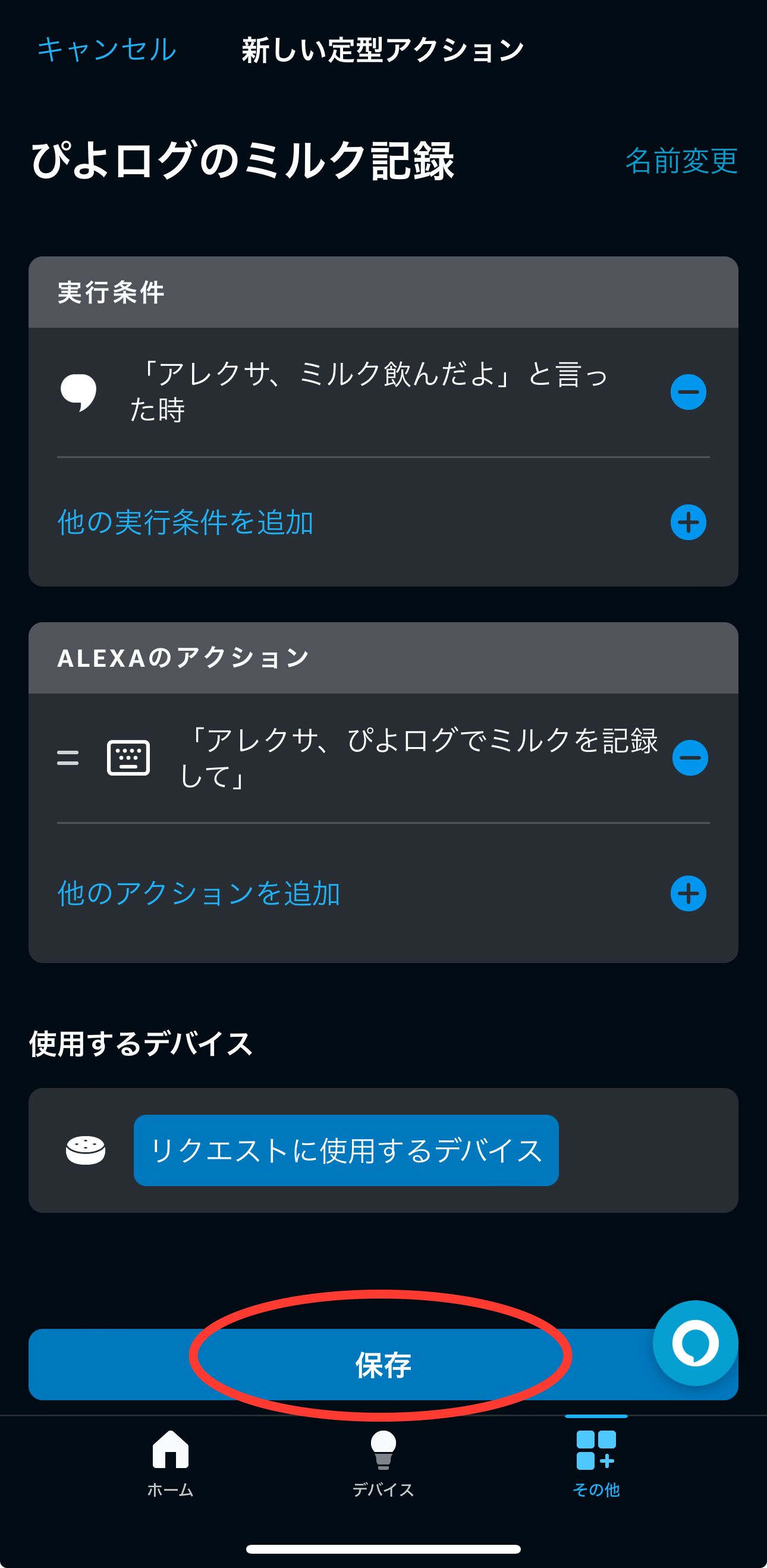The width and height of the screenshot is (767, 1568).
Task: Open the その他 tab
Action: tap(596, 1463)
